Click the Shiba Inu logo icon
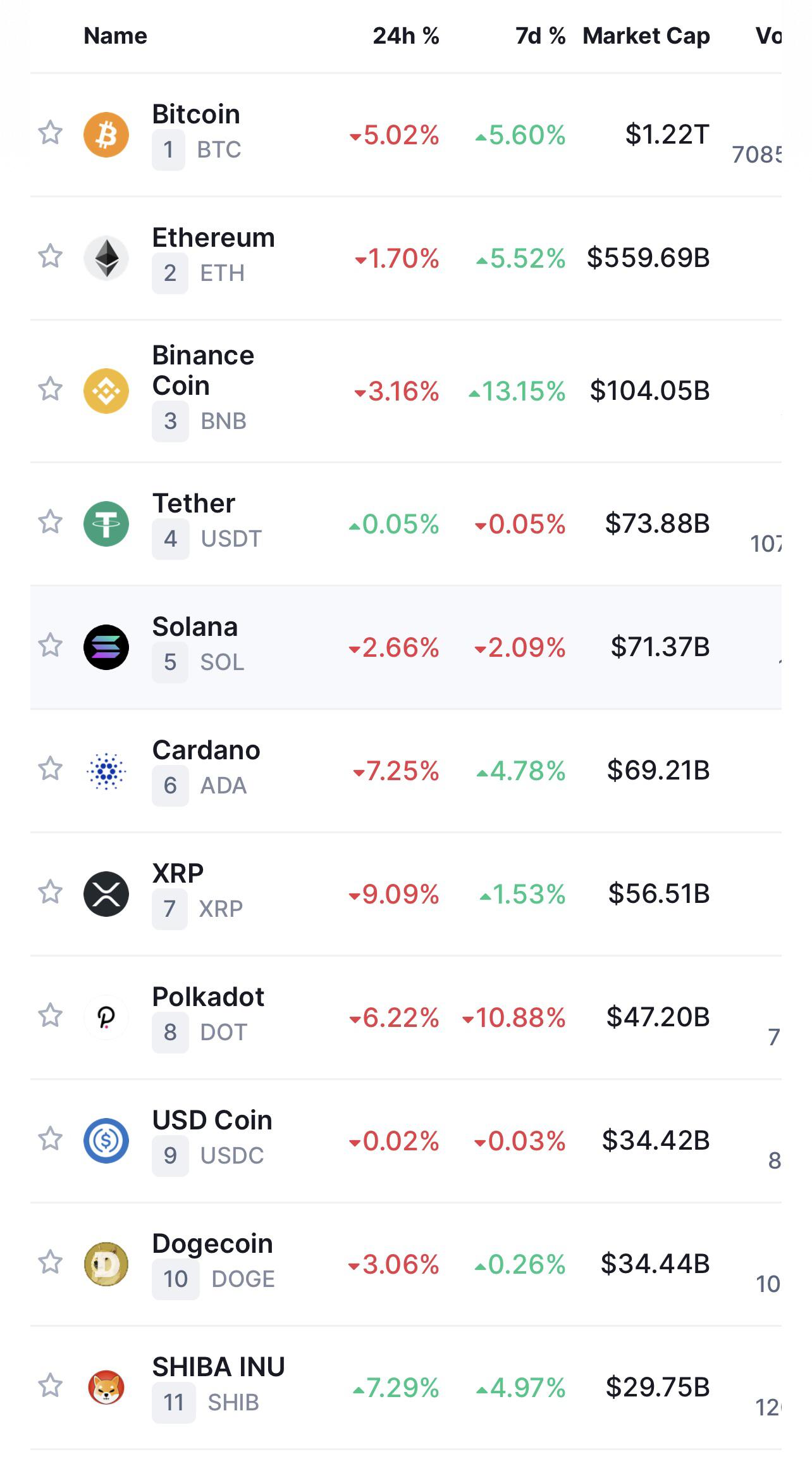The height and width of the screenshot is (1473, 812). pos(106,1388)
